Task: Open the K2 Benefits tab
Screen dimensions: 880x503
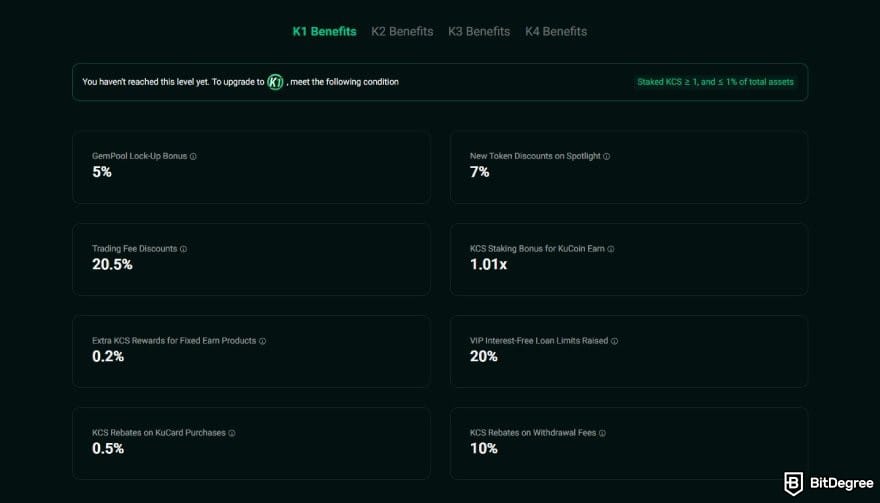Action: click(x=402, y=31)
